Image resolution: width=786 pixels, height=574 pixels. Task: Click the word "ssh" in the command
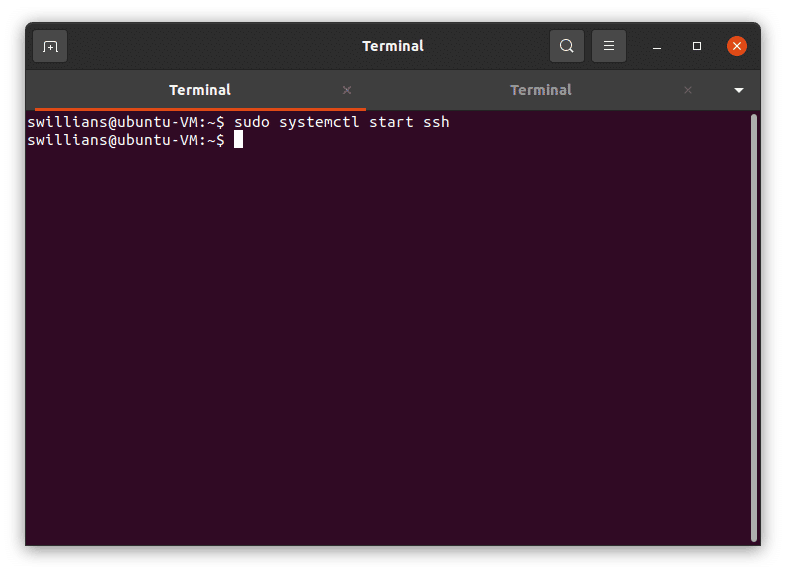(x=436, y=122)
